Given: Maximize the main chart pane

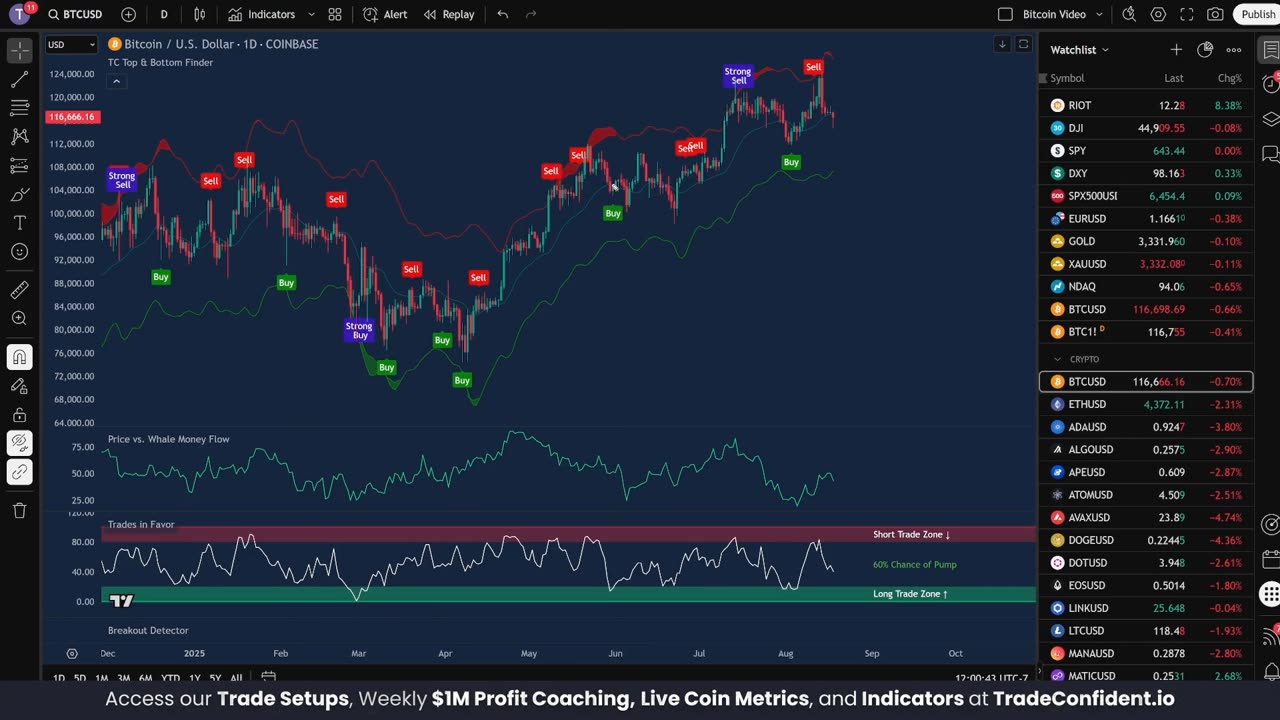Looking at the screenshot, I should coord(1023,44).
